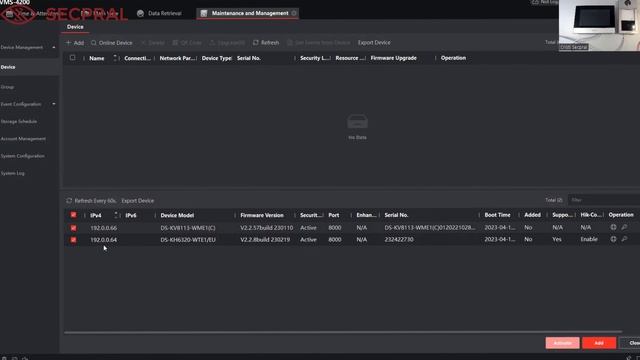This screenshot has height=360, width=640.
Task: Open network settings icon for 192.0.0.64 row
Action: [613, 239]
